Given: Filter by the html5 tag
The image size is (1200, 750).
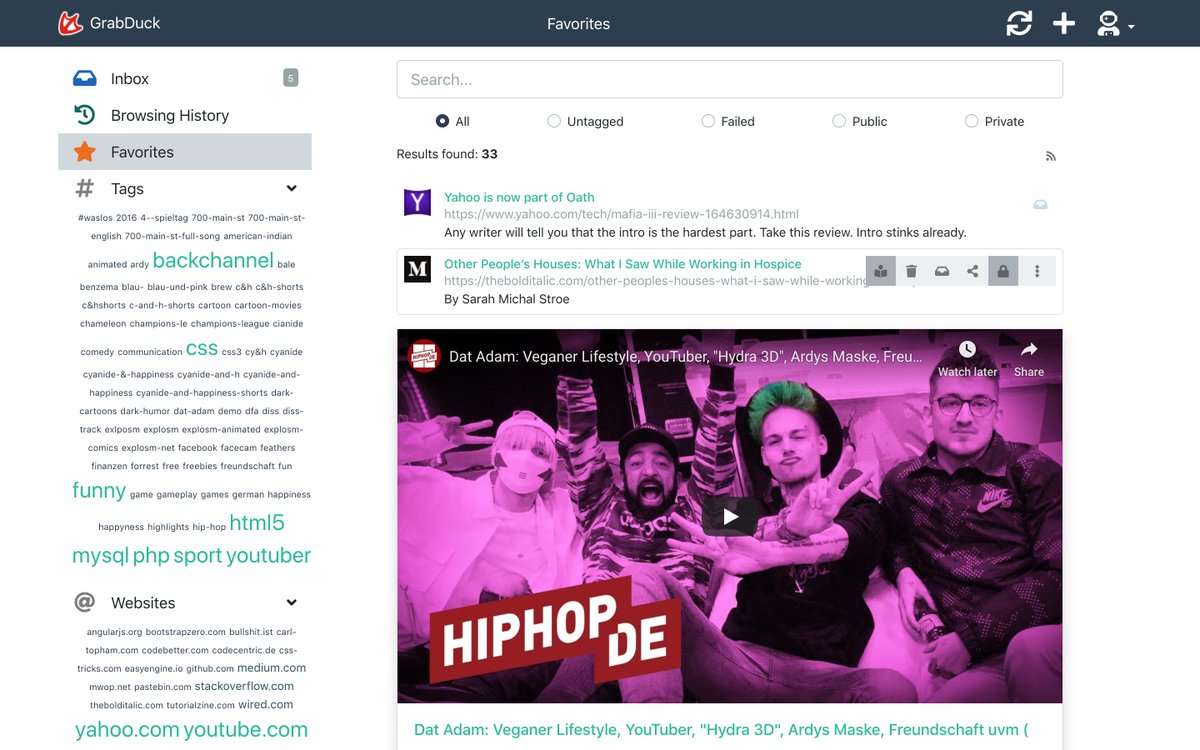Looking at the screenshot, I should 257,522.
